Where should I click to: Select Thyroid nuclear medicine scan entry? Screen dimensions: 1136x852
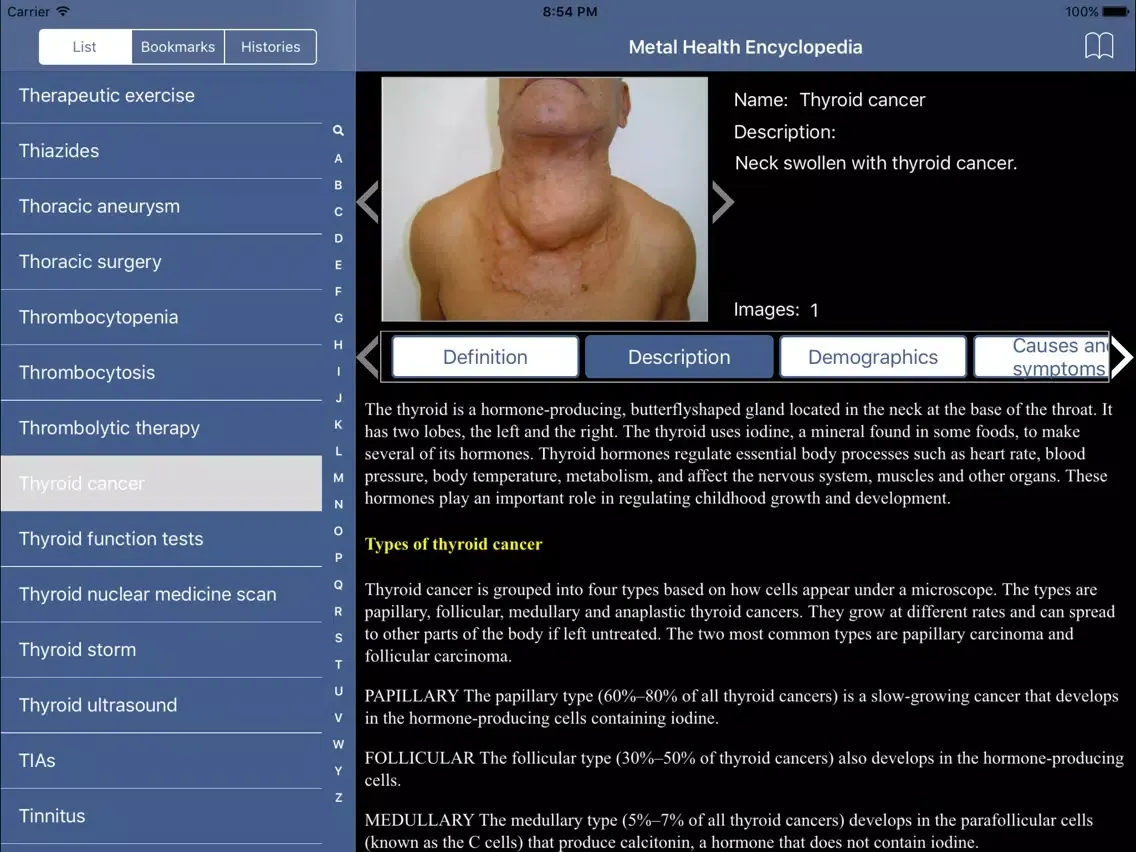pyautogui.click(x=162, y=594)
